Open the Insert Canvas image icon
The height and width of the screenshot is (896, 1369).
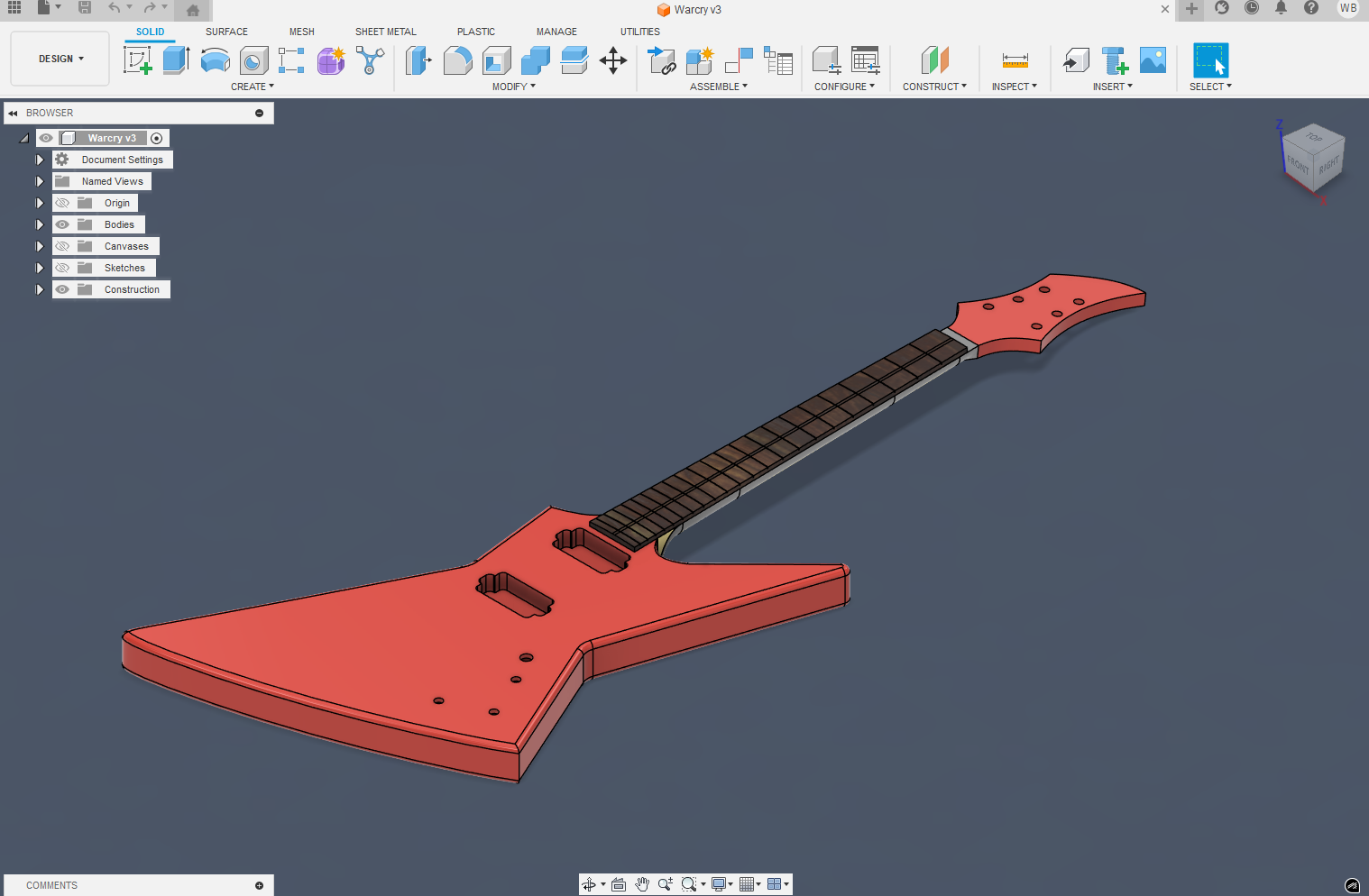point(1153,60)
